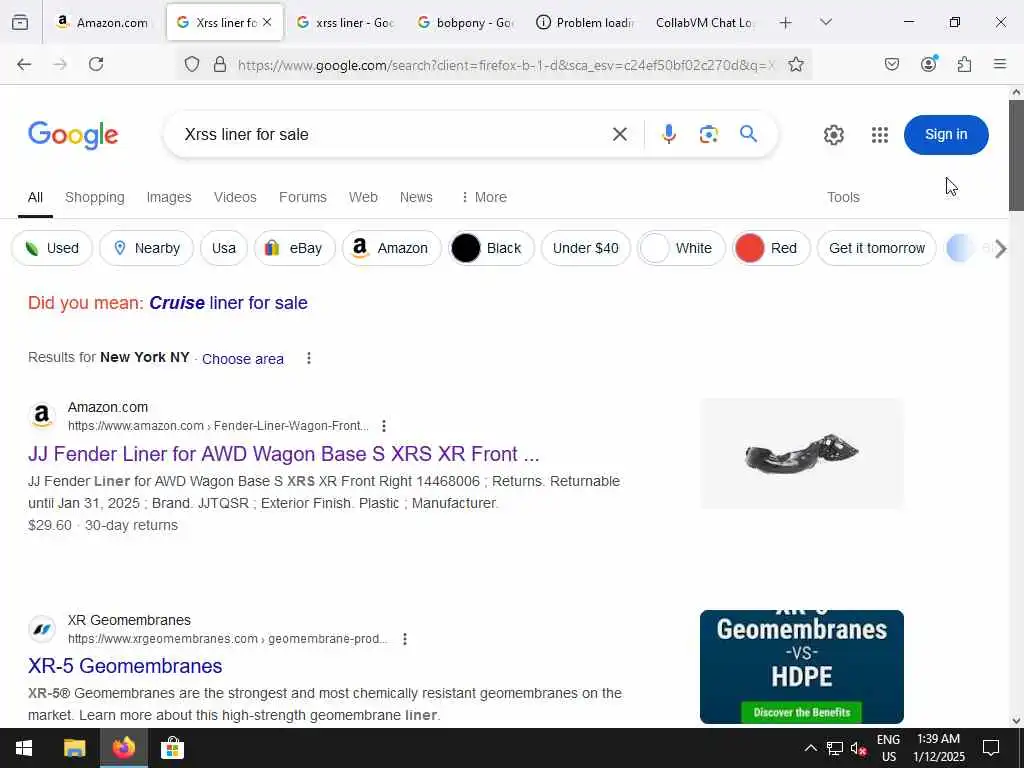Open Microsoft Store from taskbar
The width and height of the screenshot is (1024, 768).
click(172, 748)
